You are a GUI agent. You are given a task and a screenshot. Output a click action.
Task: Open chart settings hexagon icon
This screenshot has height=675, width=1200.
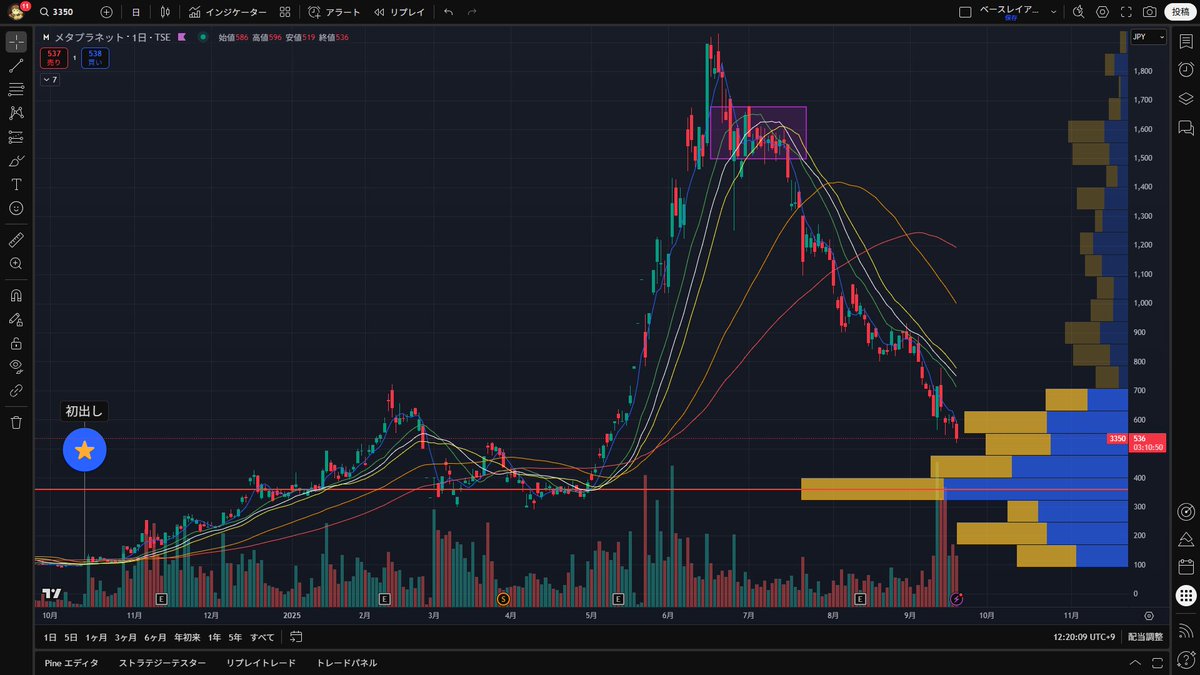click(1102, 12)
